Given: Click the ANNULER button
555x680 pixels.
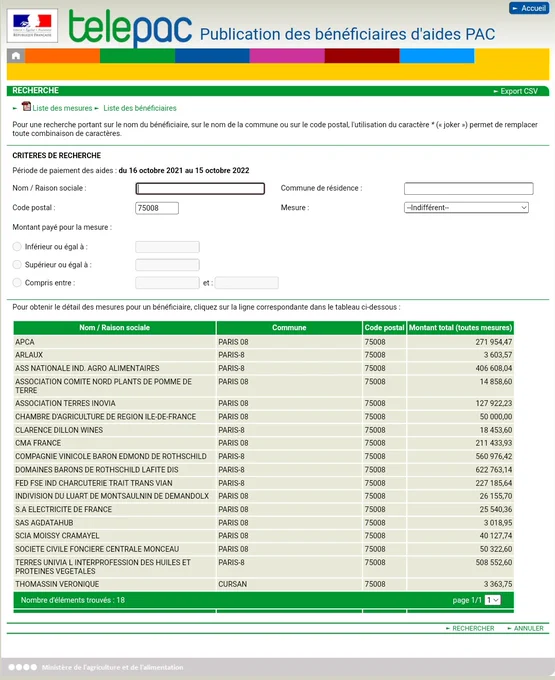Looking at the screenshot, I should pos(526,628).
